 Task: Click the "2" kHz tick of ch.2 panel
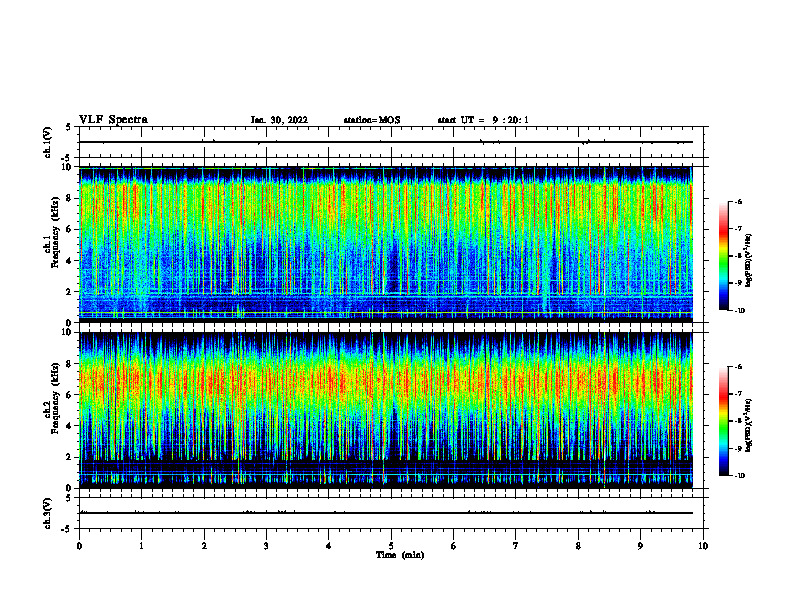69,457
